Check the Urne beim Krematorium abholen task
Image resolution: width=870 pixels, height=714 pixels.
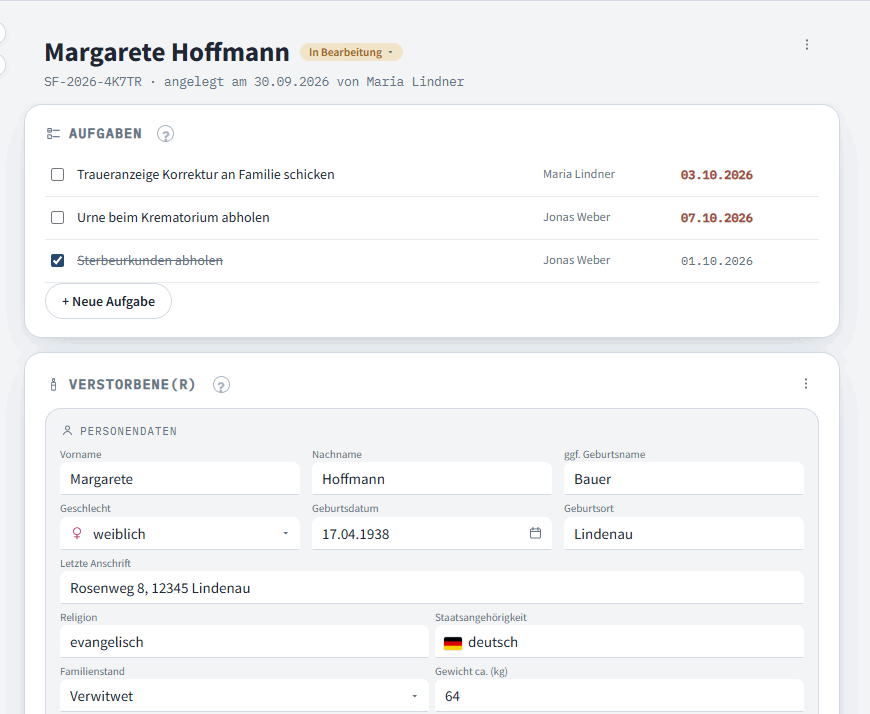[x=57, y=217]
